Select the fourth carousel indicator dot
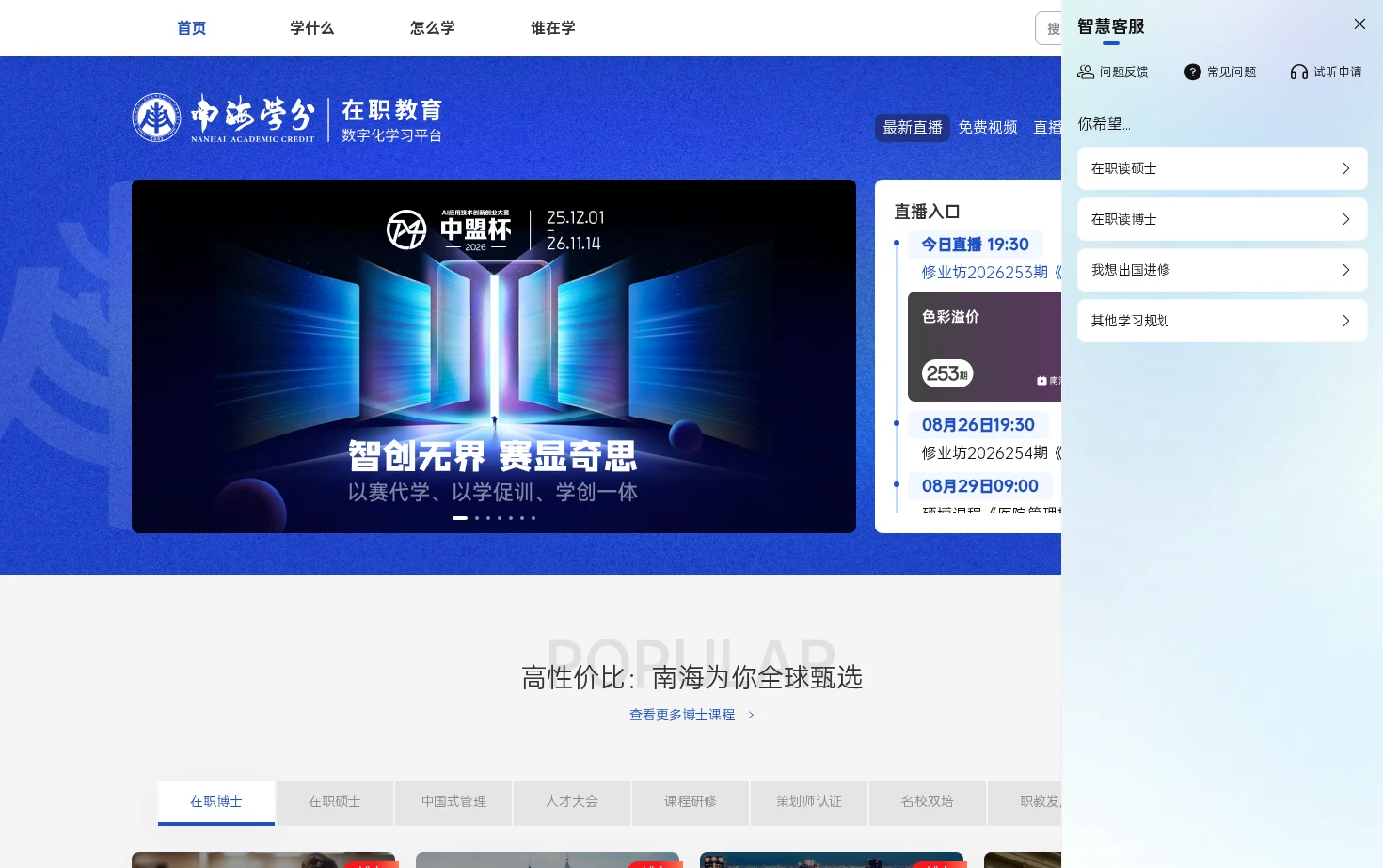The height and width of the screenshot is (868, 1383). pyautogui.click(x=500, y=518)
